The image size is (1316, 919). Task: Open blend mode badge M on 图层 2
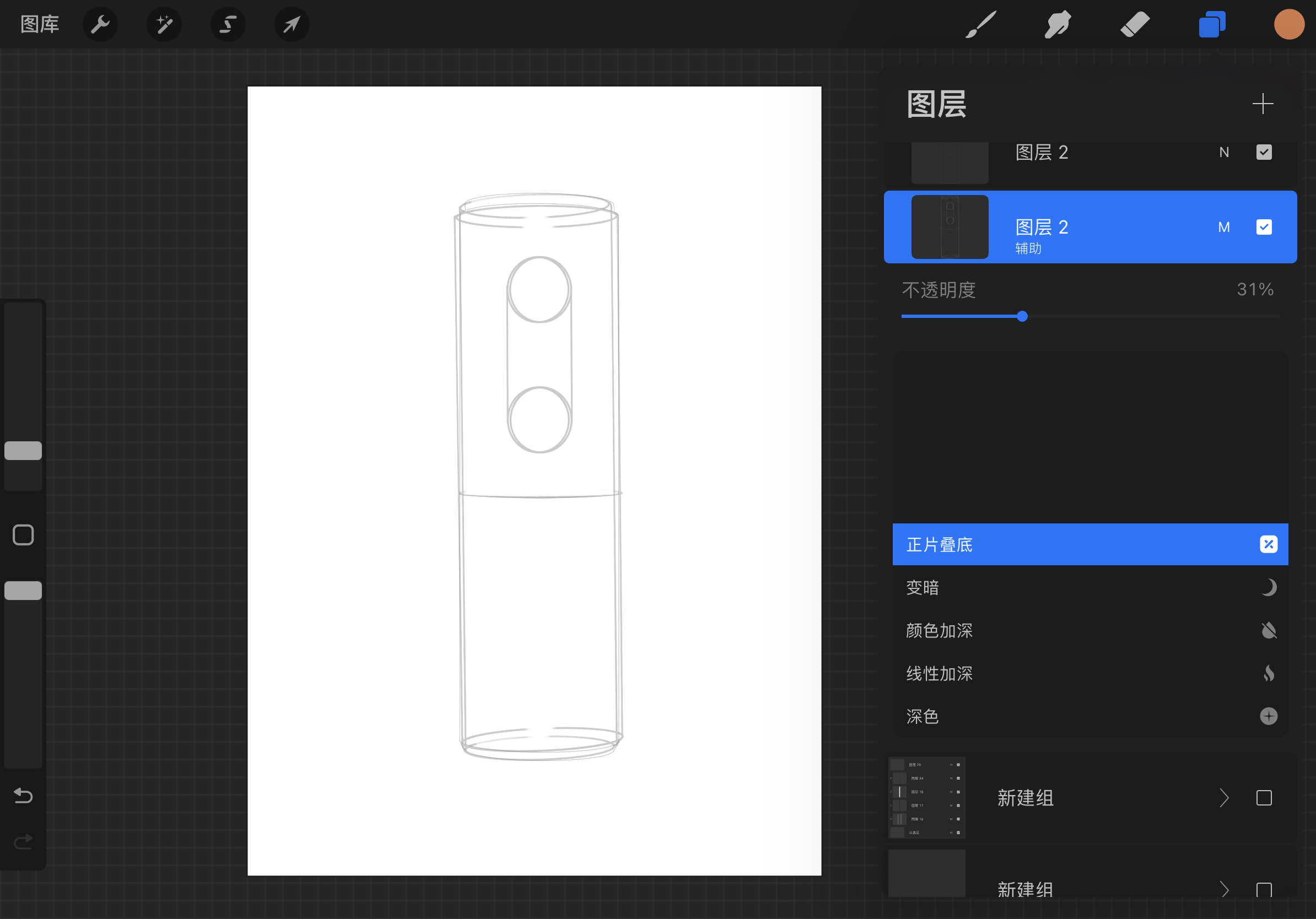(1225, 227)
